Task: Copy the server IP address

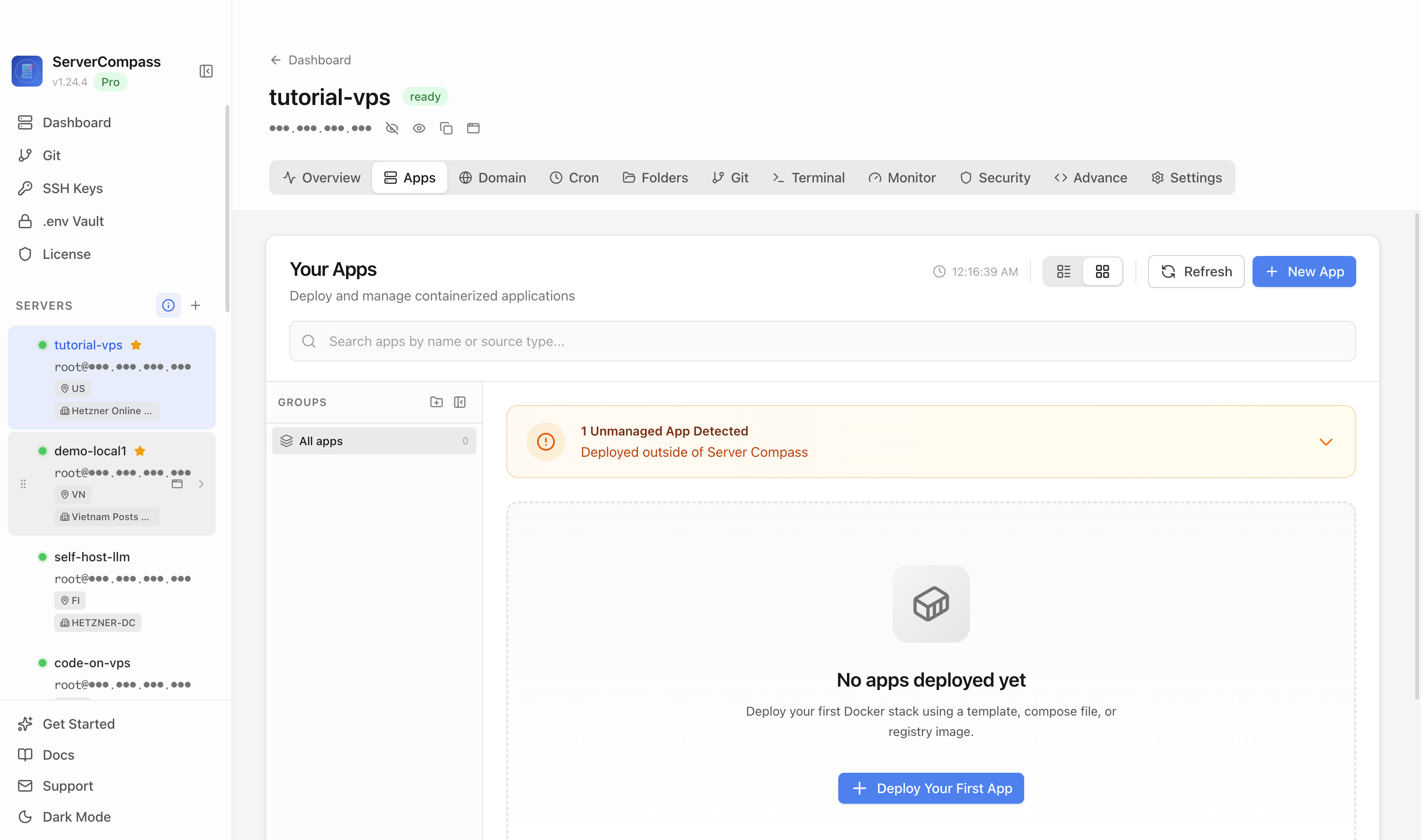Action: 446,129
